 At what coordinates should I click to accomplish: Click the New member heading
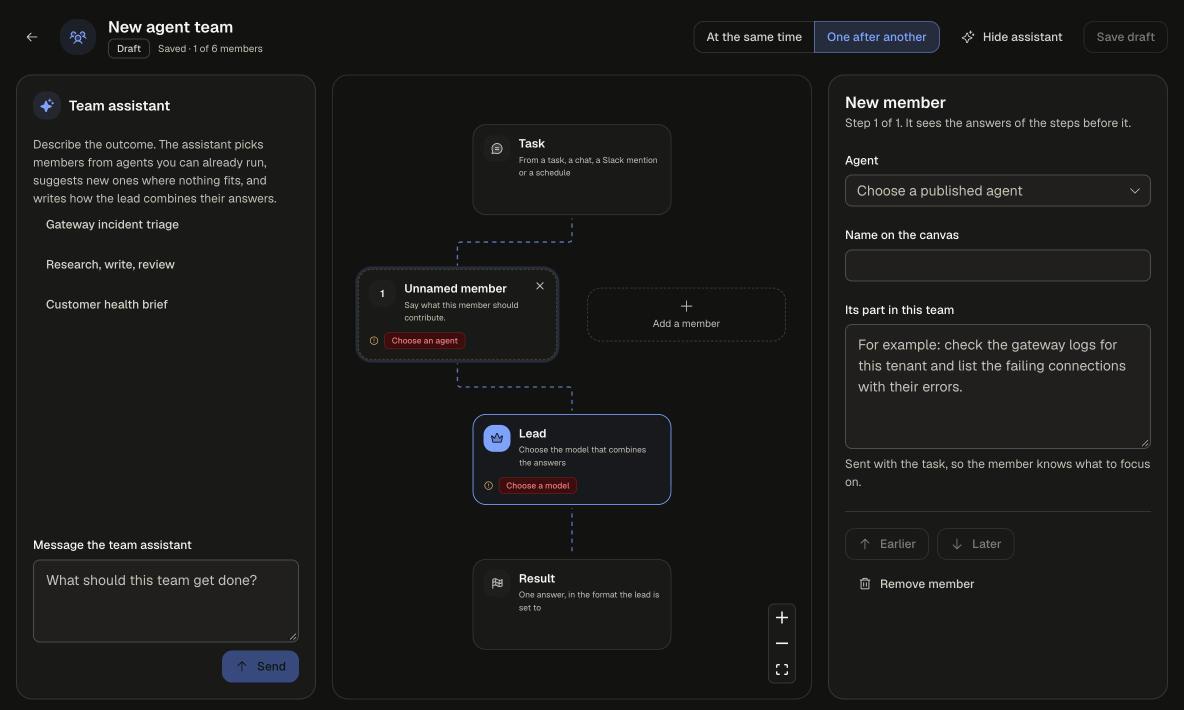pyautogui.click(x=895, y=103)
